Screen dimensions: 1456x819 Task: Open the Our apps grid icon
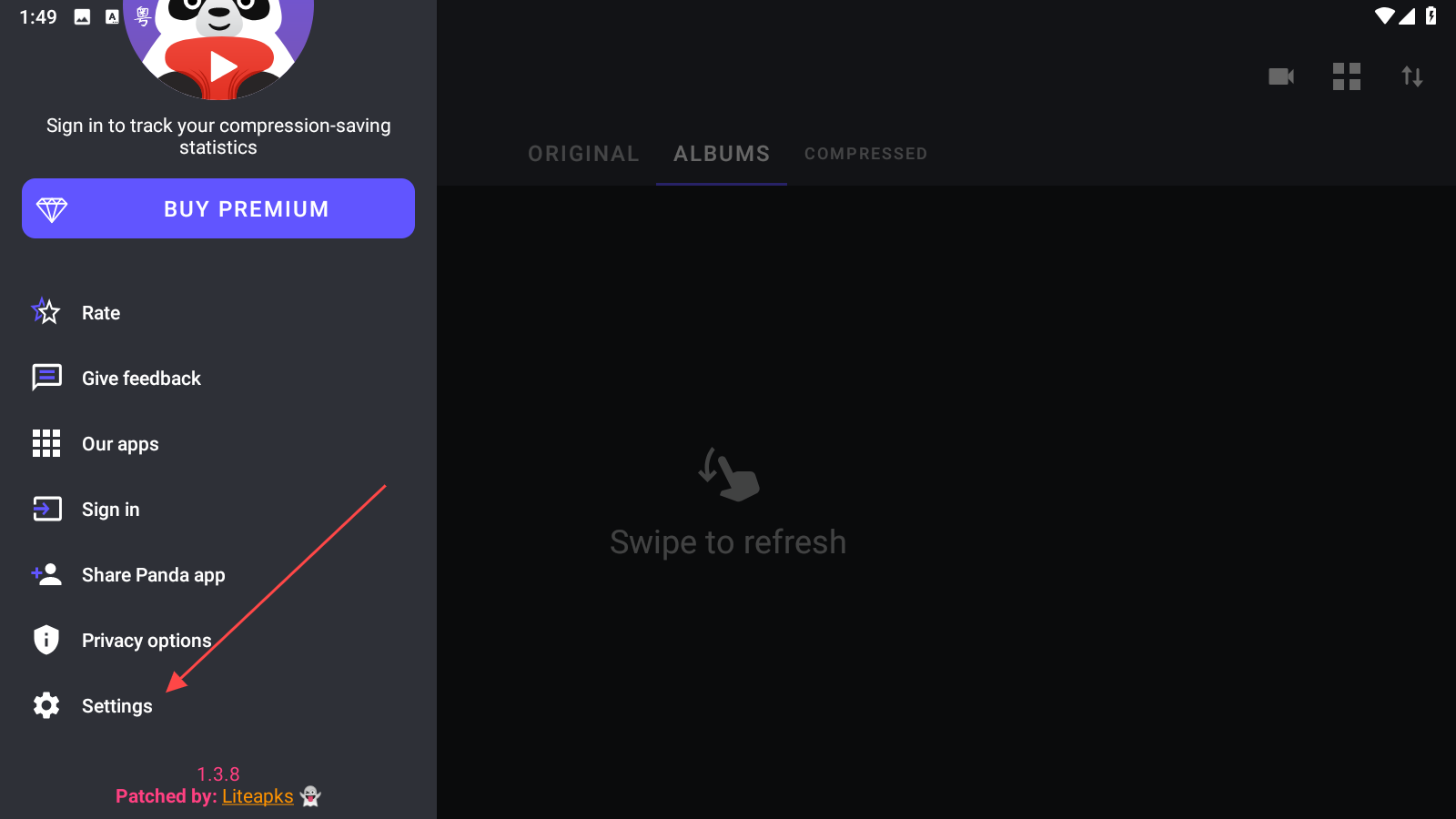click(x=46, y=443)
